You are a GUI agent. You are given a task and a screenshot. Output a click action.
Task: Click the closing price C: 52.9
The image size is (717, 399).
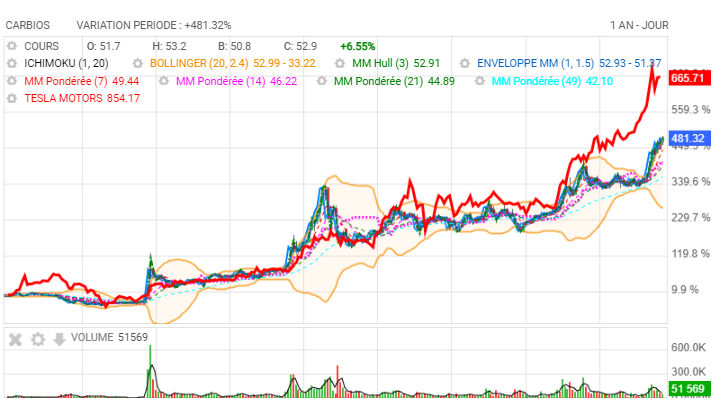click(300, 46)
